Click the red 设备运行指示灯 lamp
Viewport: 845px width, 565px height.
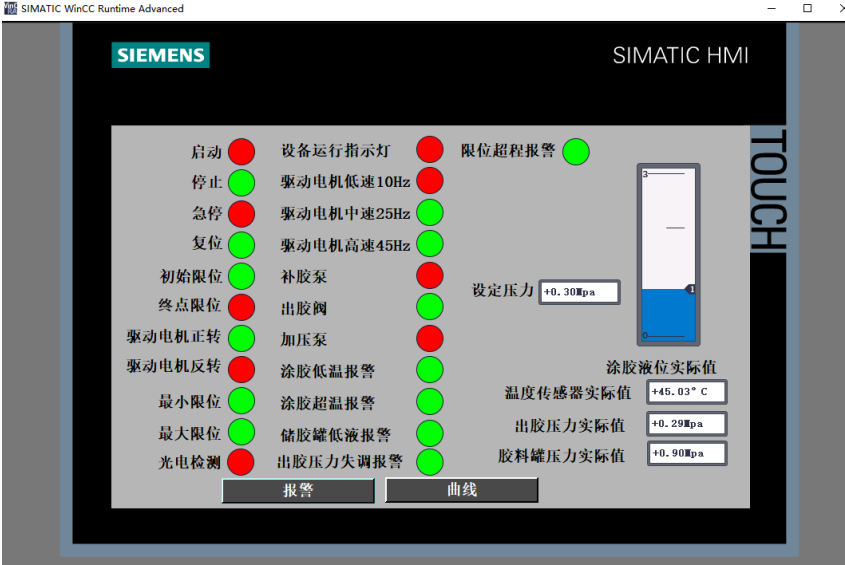[430, 149]
